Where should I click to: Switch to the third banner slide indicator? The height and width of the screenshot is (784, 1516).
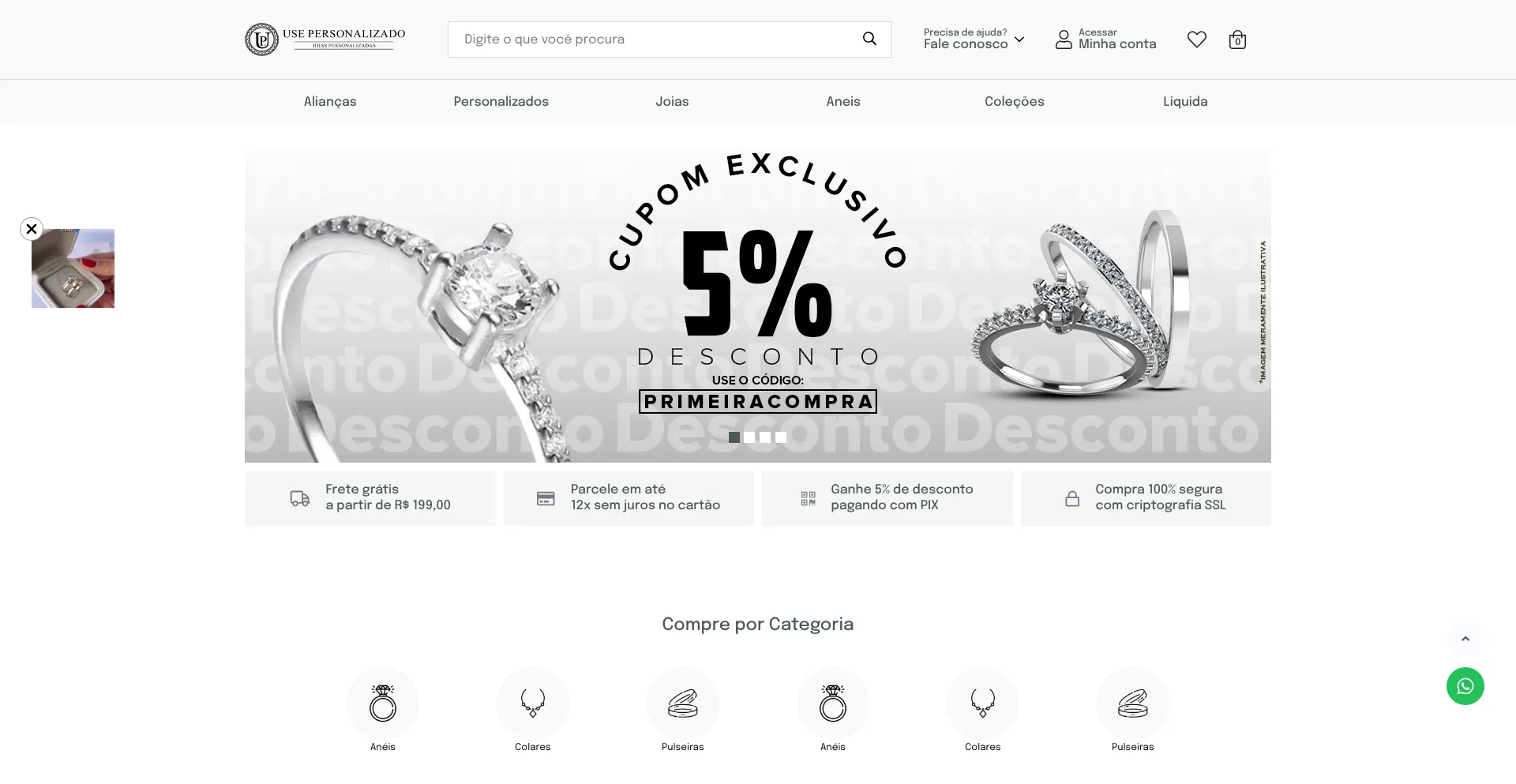(765, 437)
